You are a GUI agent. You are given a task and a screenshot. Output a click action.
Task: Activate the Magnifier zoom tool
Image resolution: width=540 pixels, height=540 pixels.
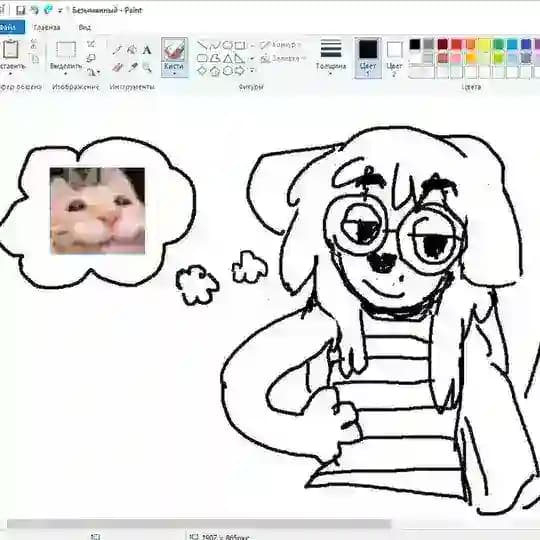coord(147,67)
